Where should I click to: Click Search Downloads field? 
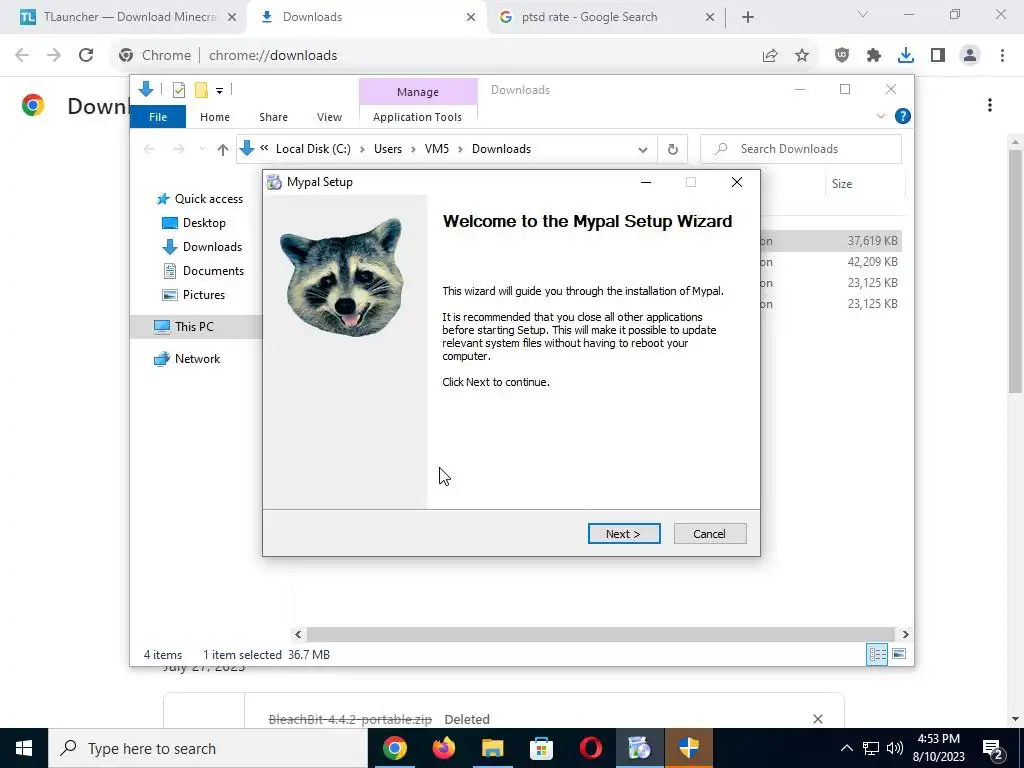(x=801, y=149)
